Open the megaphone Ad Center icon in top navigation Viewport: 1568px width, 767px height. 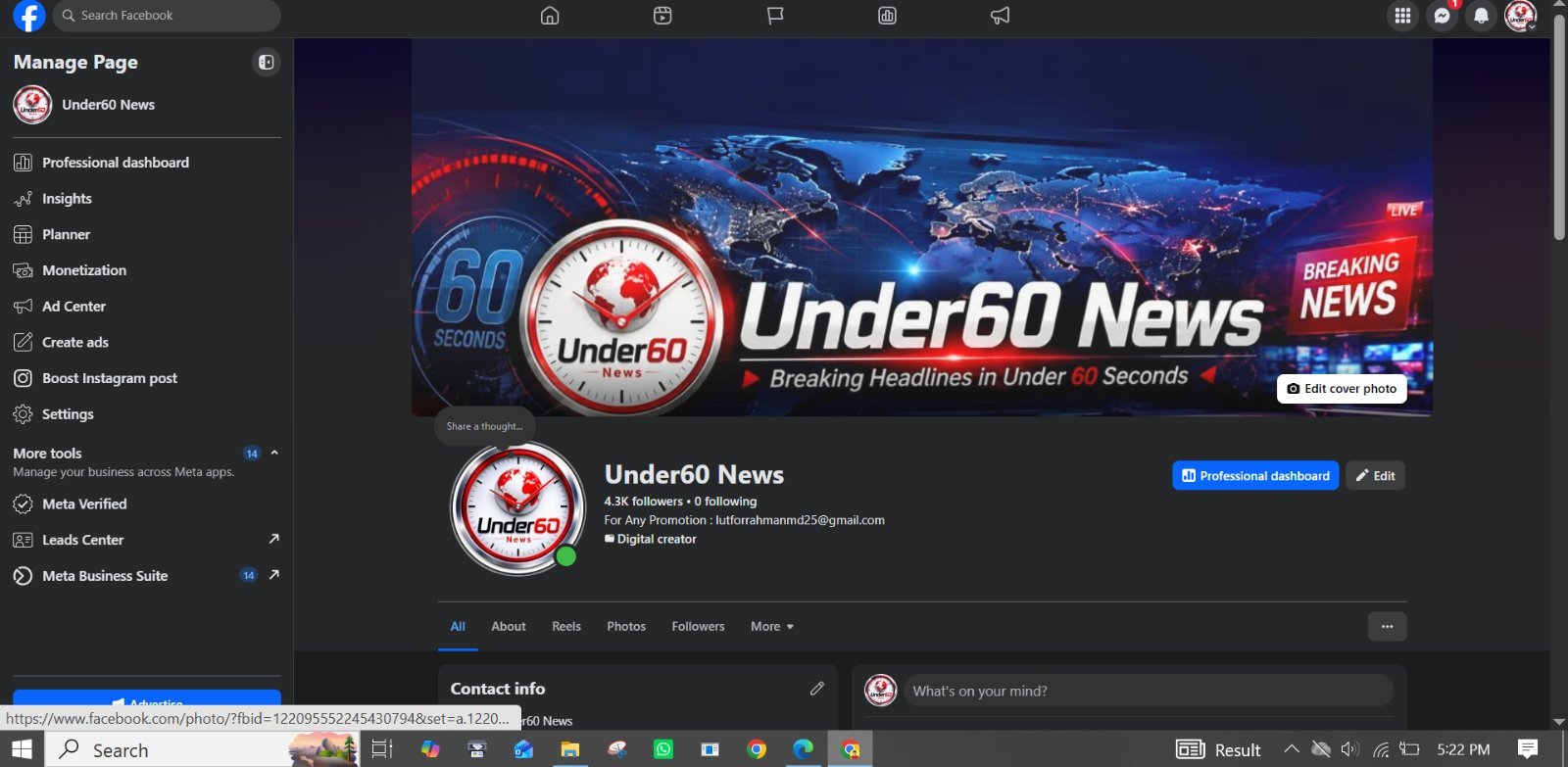[x=1000, y=16]
